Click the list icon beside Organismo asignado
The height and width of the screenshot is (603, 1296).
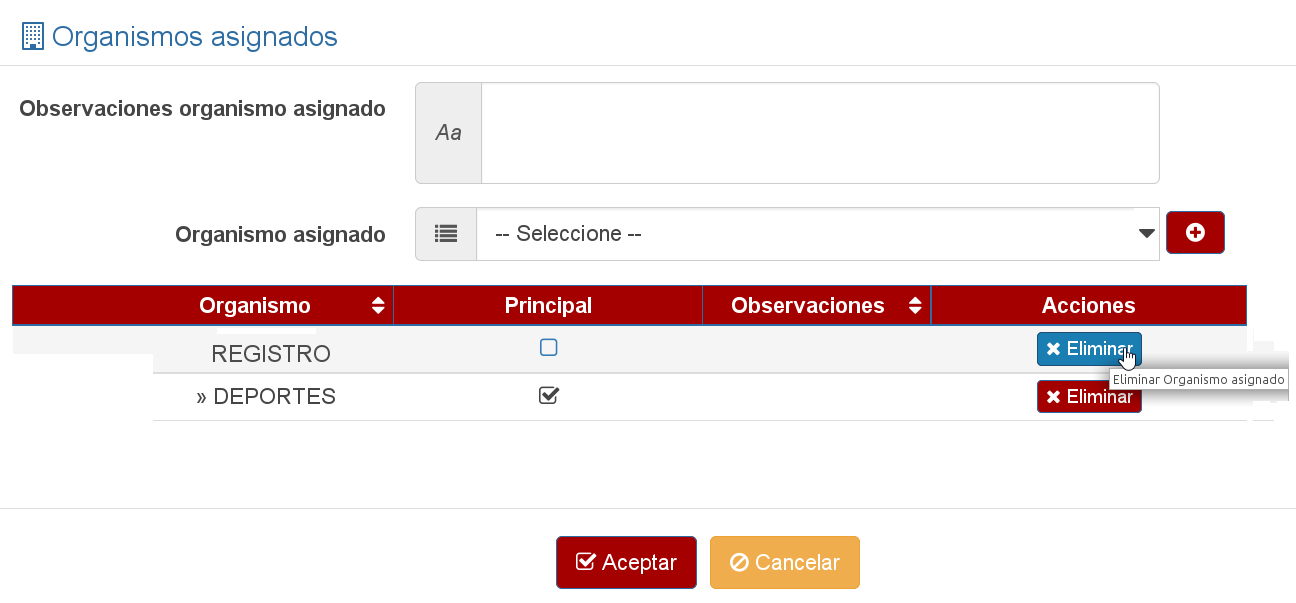[446, 234]
